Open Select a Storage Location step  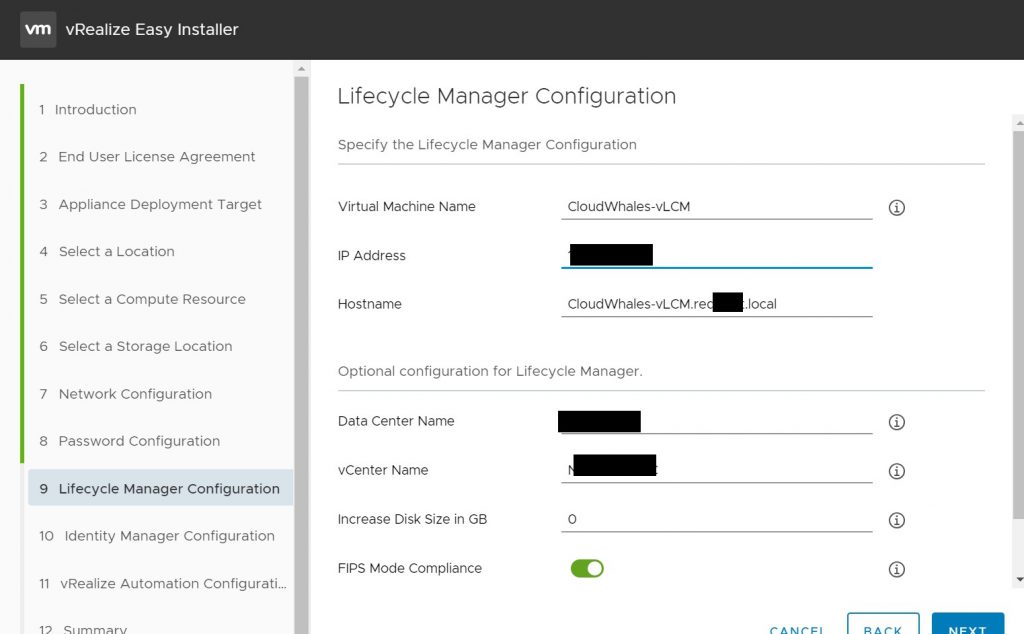[136, 346]
